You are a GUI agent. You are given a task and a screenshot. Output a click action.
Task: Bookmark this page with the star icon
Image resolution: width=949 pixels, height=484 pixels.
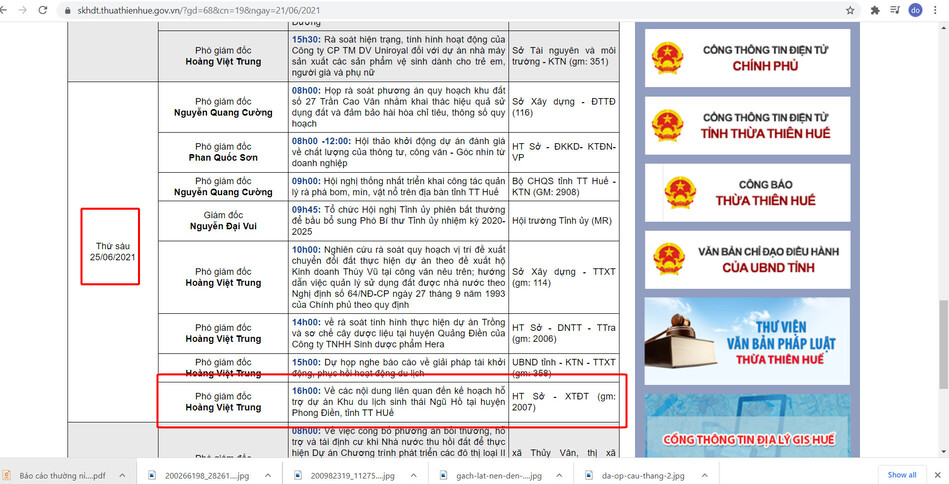pos(850,10)
